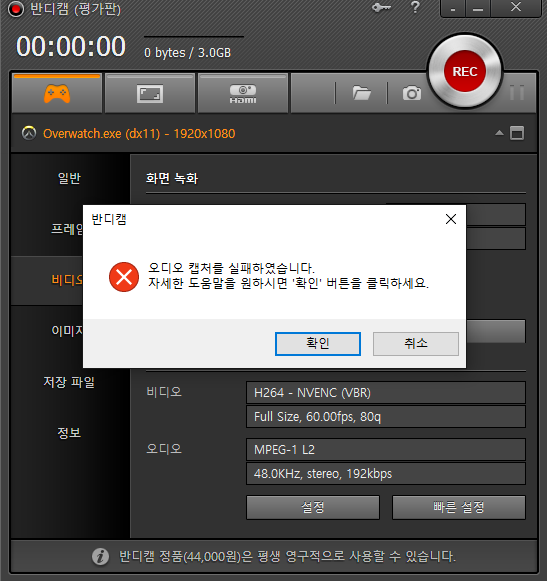The width and height of the screenshot is (547, 581).
Task: Open the 저장 파일 tab
Action: pos(69,382)
